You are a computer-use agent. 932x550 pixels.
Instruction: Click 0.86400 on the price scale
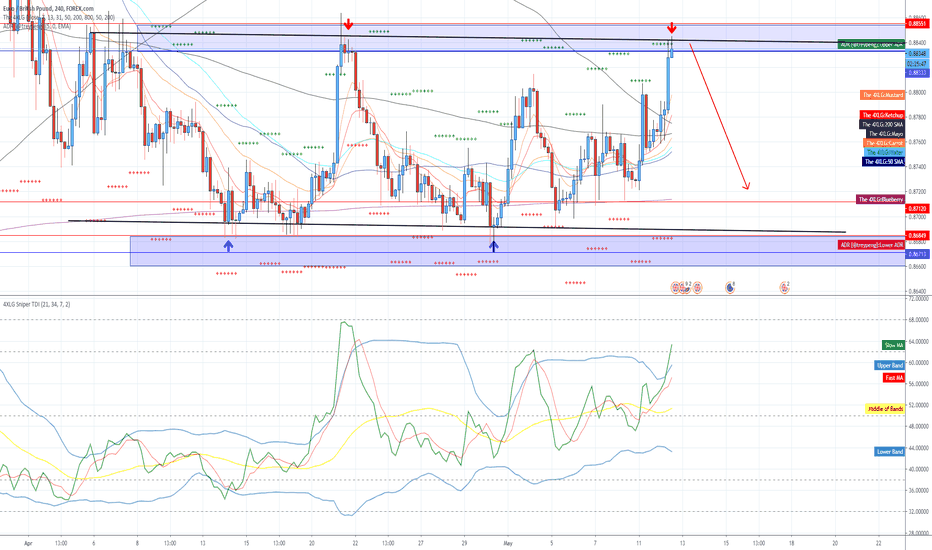918,291
